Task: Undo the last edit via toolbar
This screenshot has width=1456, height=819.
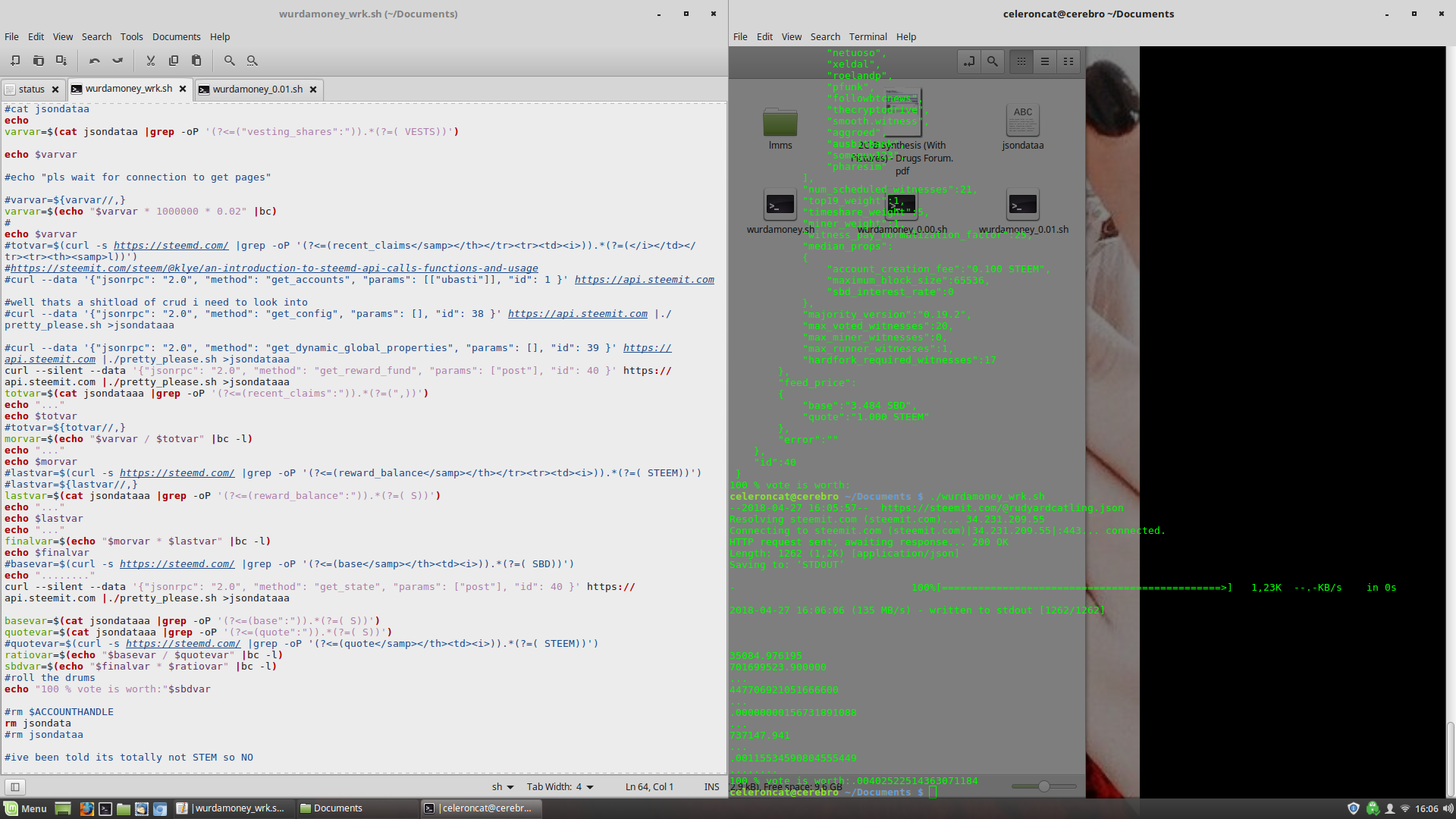Action: [94, 61]
